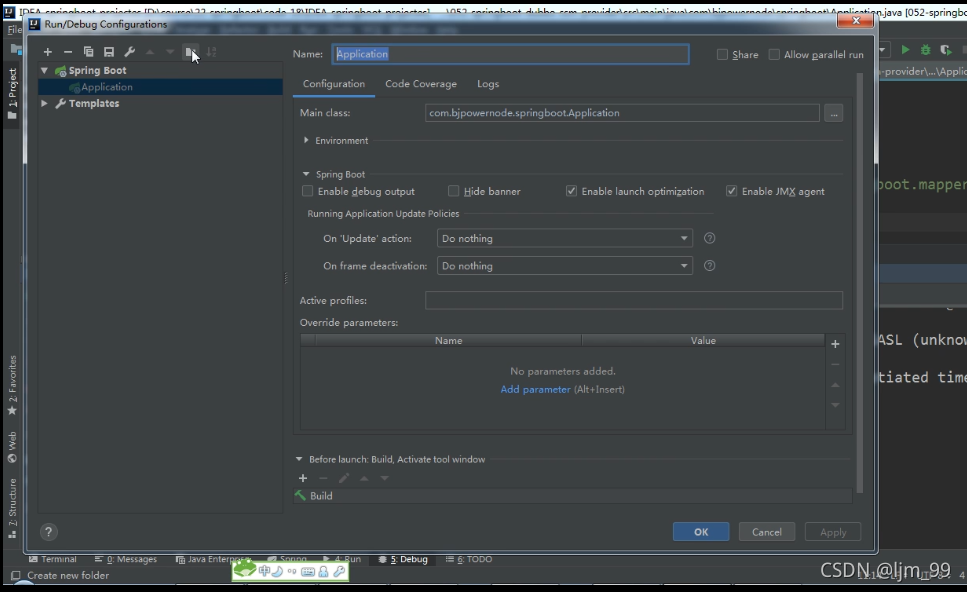Add override parameter with plus icon
This screenshot has height=592, width=967.
tap(835, 344)
